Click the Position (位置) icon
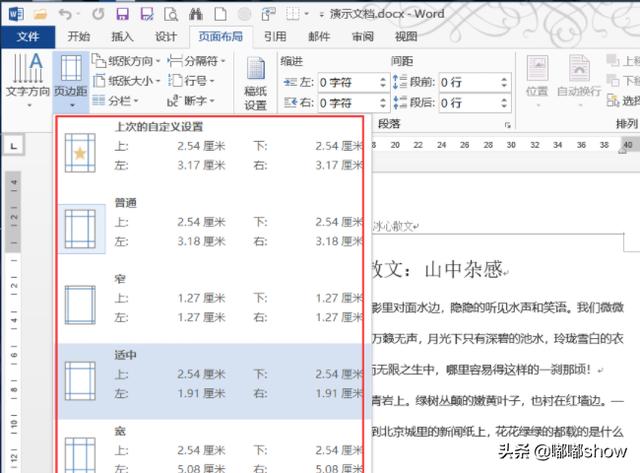 click(537, 80)
